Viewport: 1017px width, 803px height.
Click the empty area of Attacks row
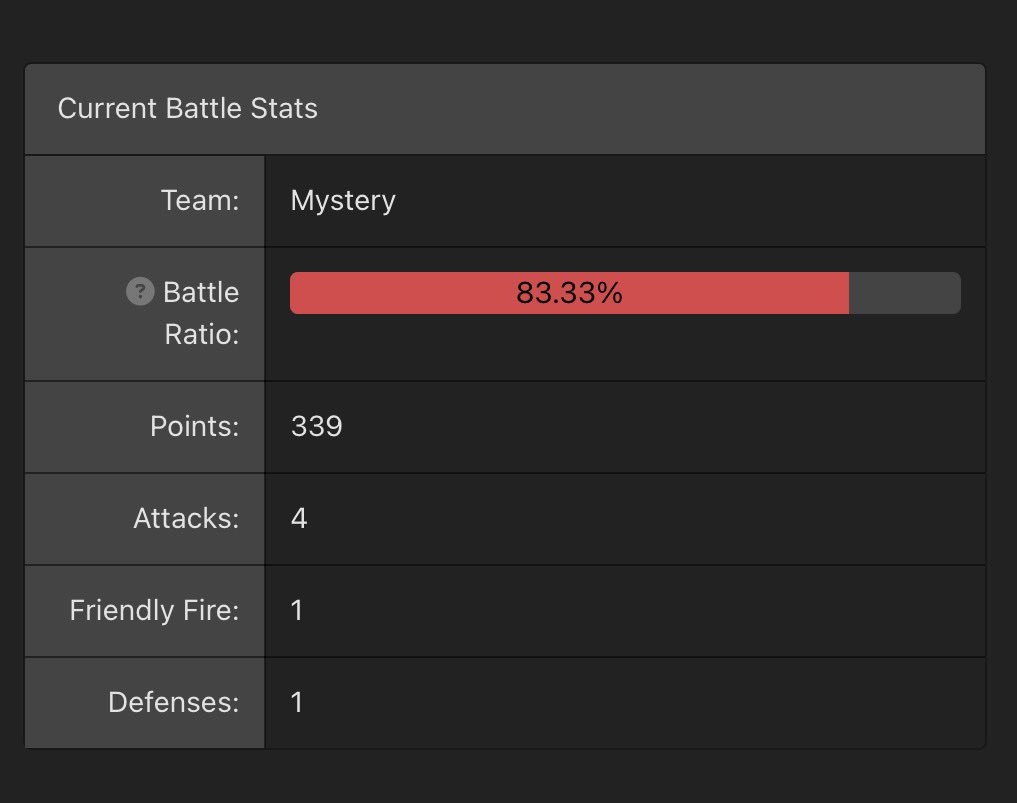(x=646, y=519)
